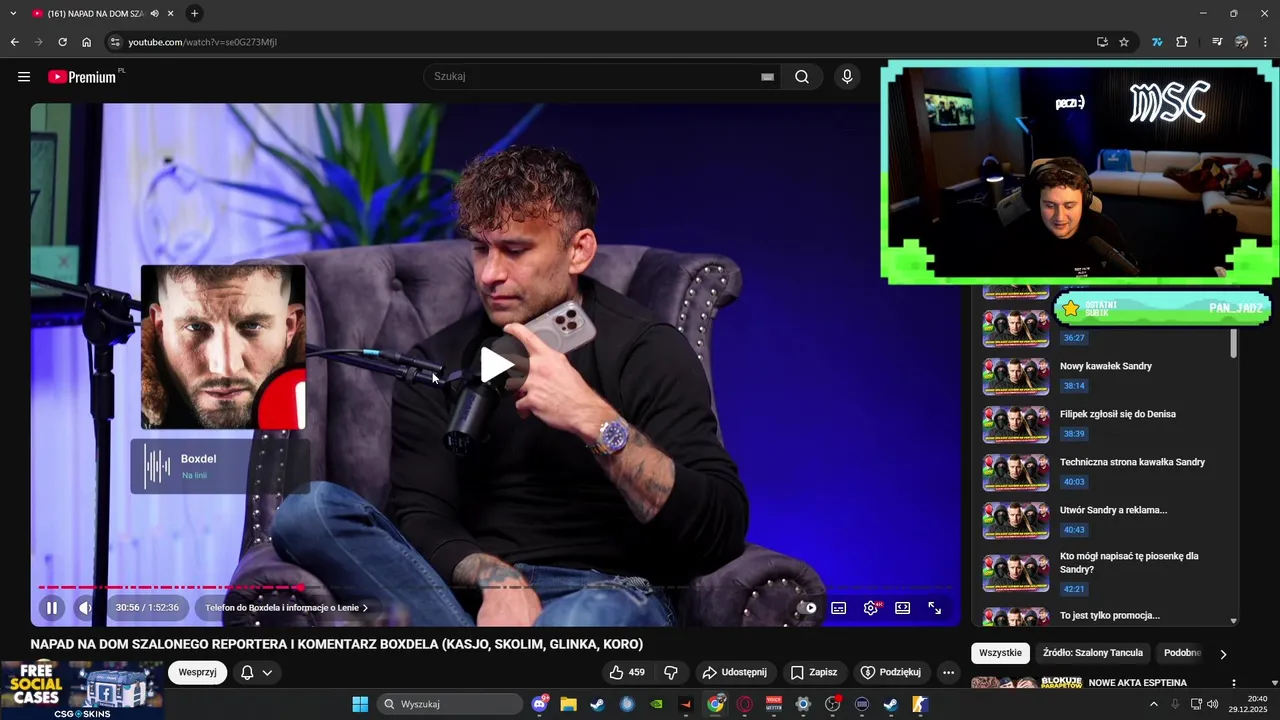Install app icon in address bar
1280x720 pixels.
[1102, 42]
